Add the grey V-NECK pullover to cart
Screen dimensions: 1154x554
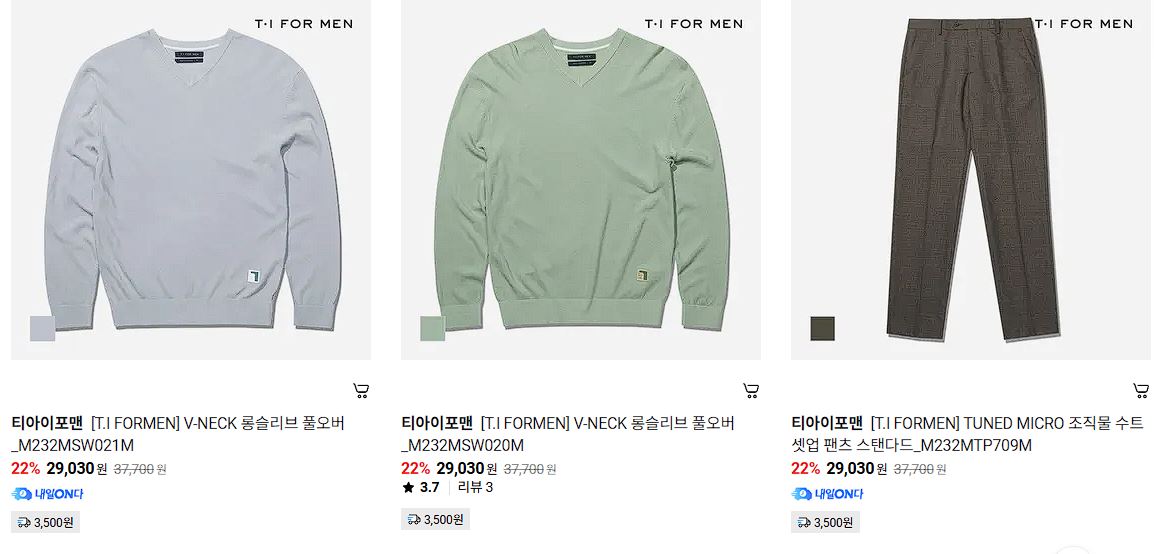click(361, 391)
